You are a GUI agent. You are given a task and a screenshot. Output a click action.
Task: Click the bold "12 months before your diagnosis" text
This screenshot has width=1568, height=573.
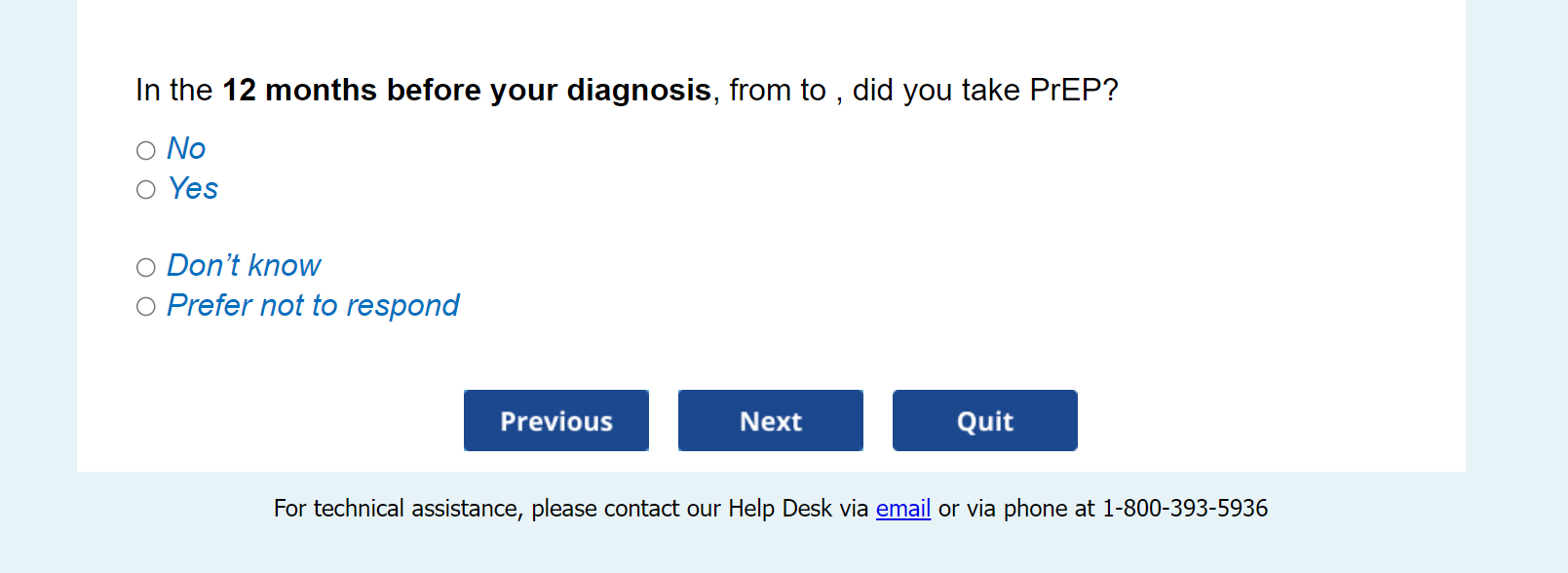(467, 90)
